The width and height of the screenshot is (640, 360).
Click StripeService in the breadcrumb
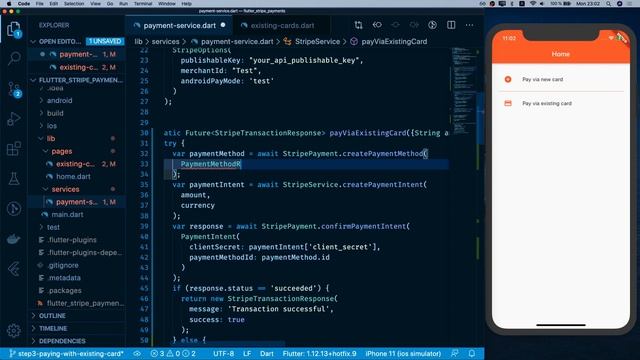coord(317,42)
